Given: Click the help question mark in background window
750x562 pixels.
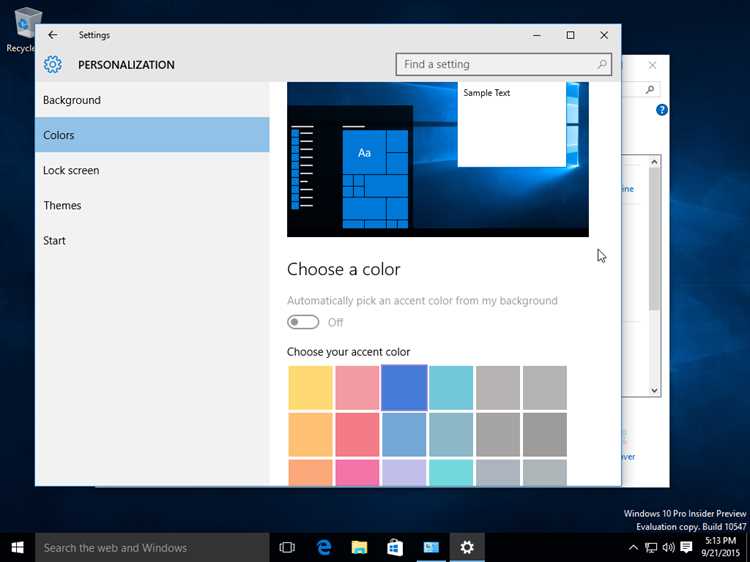Looking at the screenshot, I should (x=662, y=110).
